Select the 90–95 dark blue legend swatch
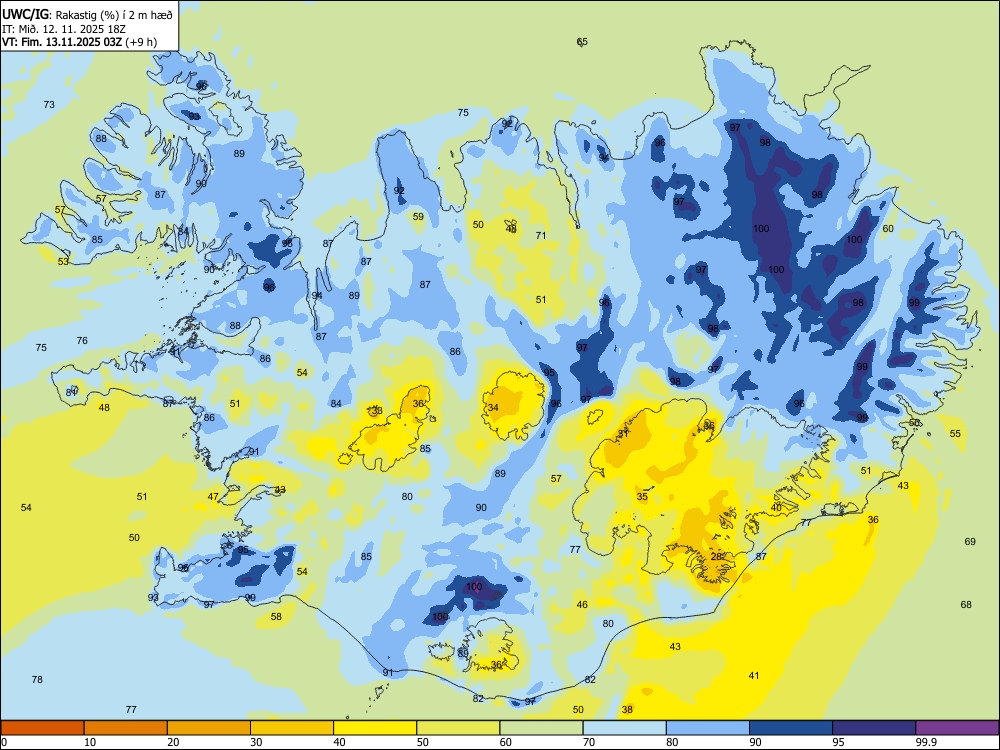This screenshot has height=750, width=1000. [791, 728]
